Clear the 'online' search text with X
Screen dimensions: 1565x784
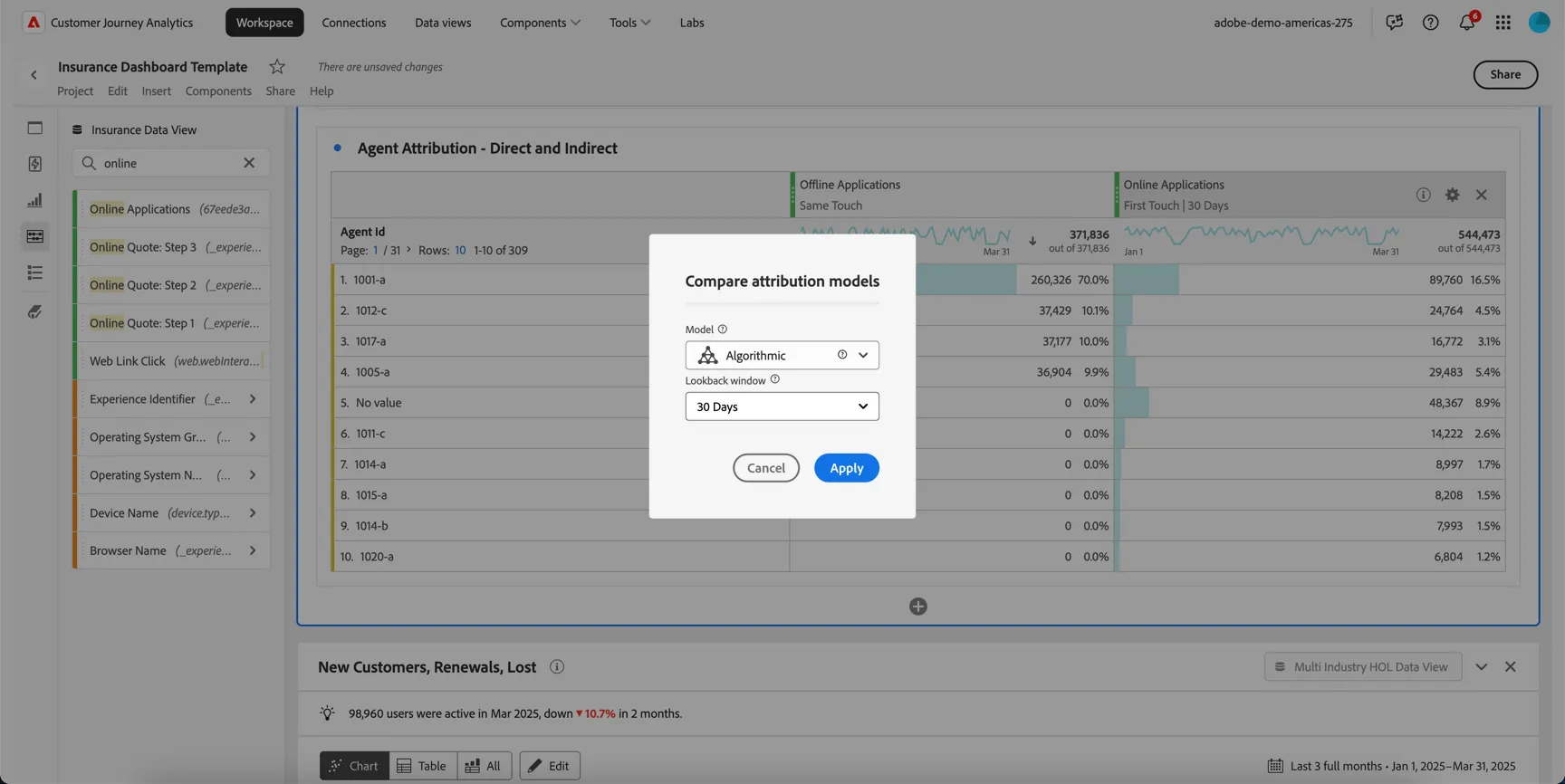249,163
